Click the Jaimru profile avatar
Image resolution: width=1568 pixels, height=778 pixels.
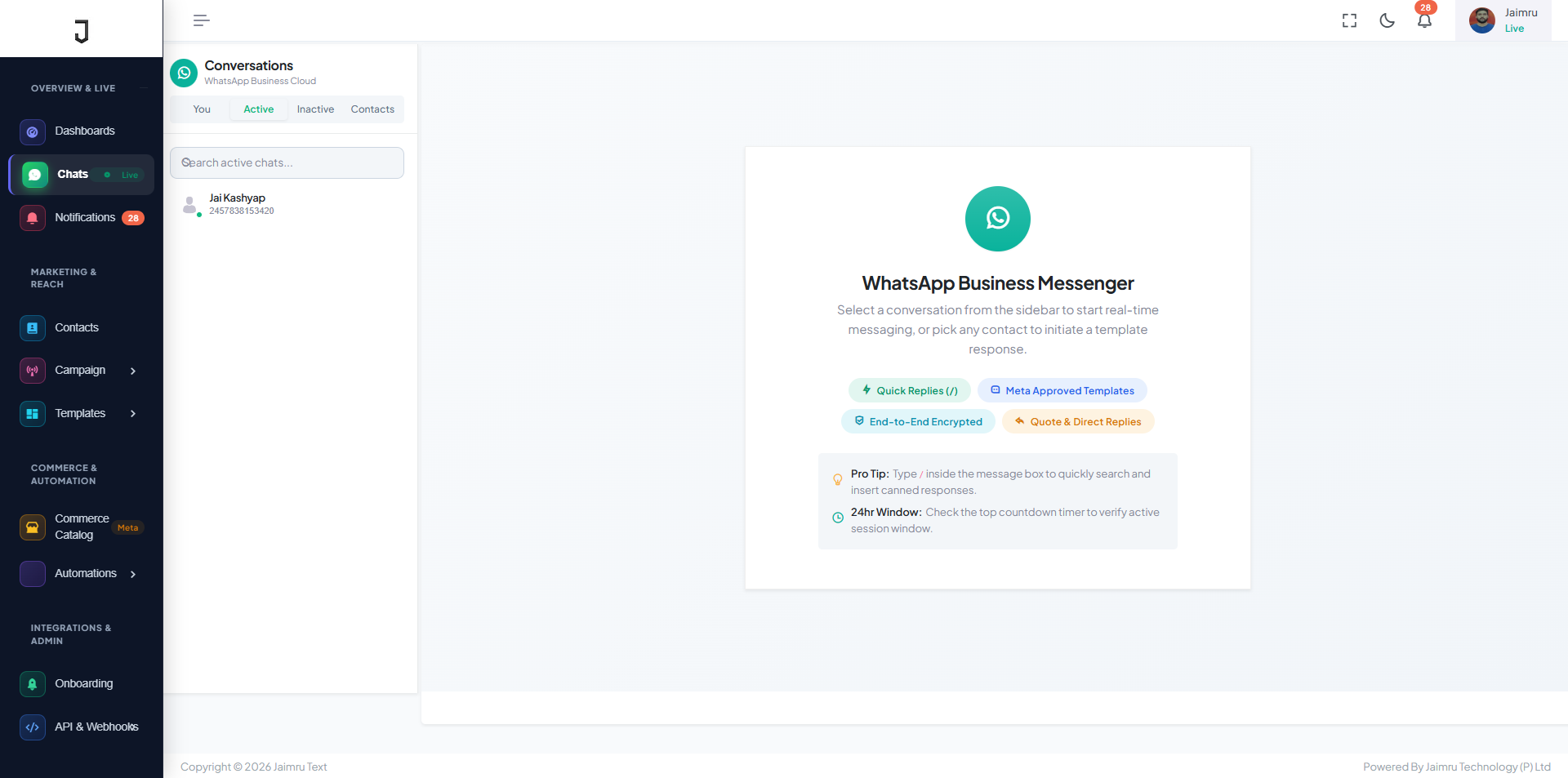point(1481,20)
